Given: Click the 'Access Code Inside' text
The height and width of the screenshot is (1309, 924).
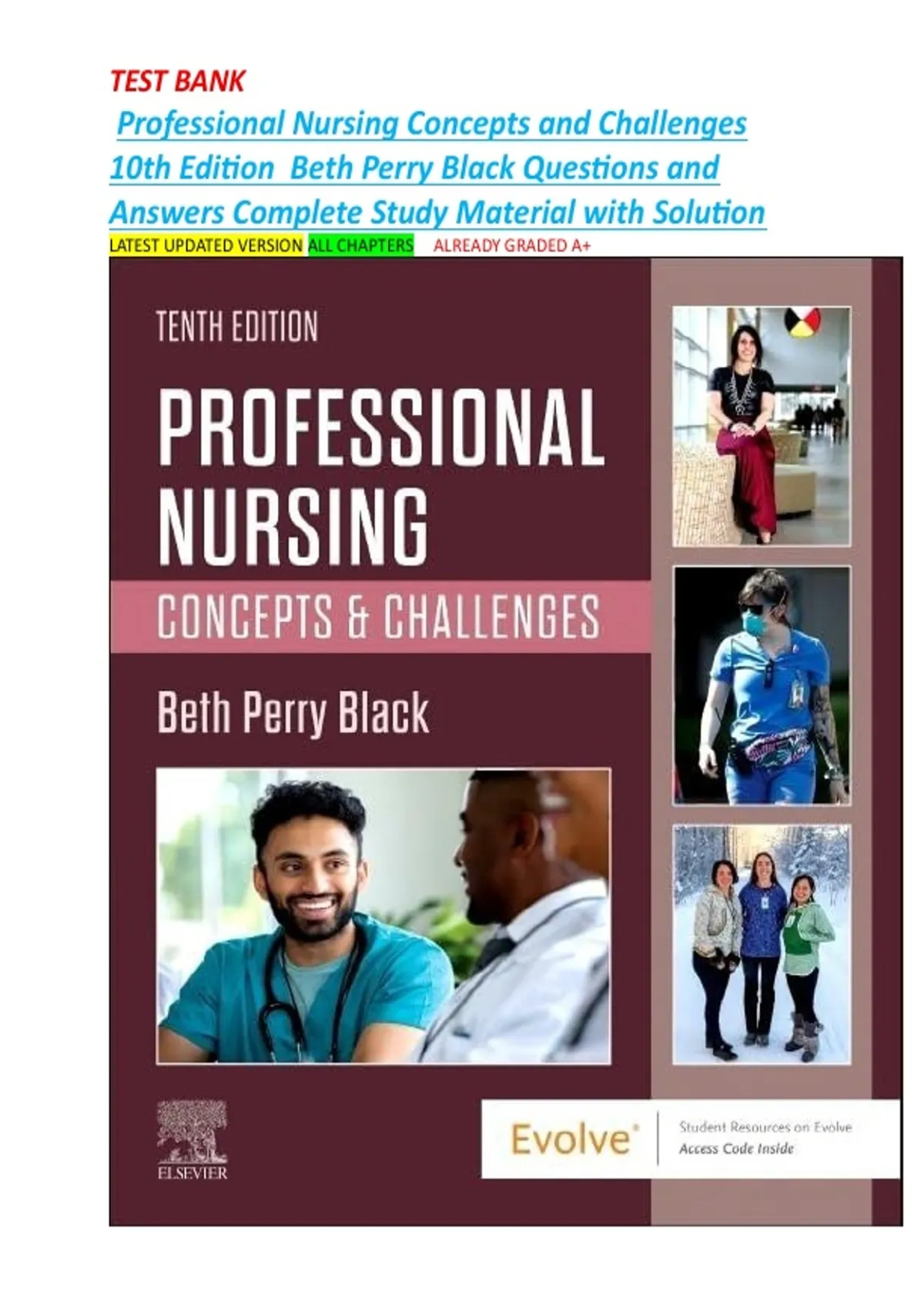Looking at the screenshot, I should pyautogui.click(x=736, y=1149).
